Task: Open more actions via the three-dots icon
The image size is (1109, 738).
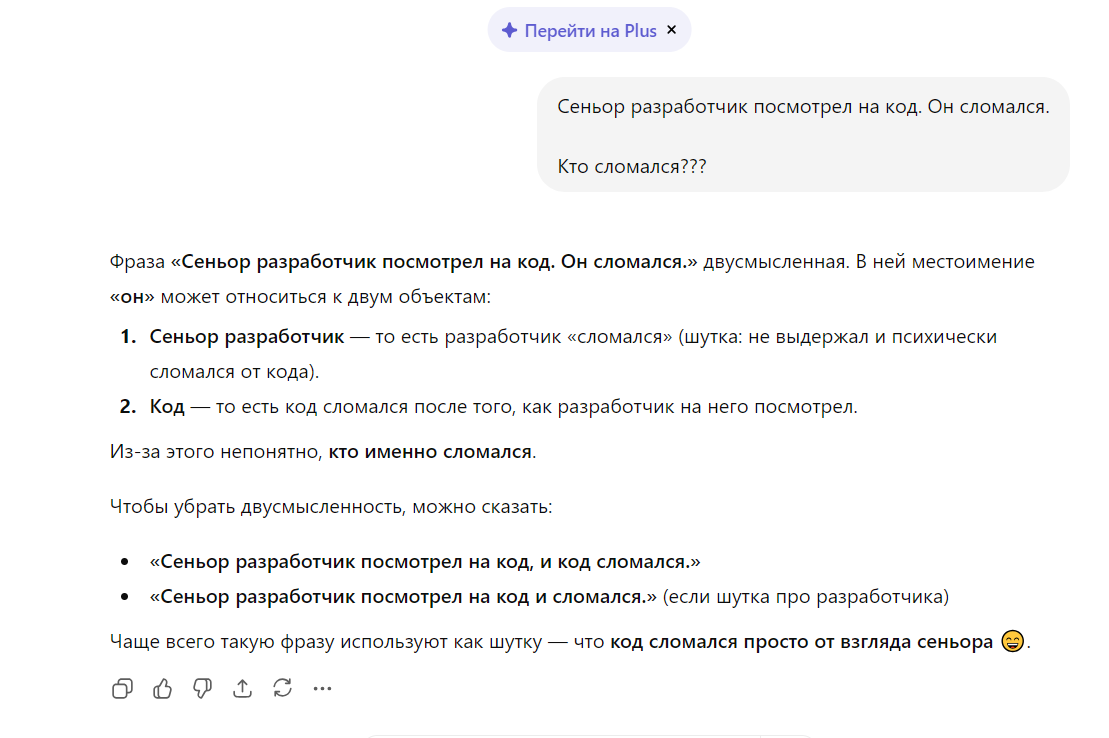Action: click(x=322, y=688)
